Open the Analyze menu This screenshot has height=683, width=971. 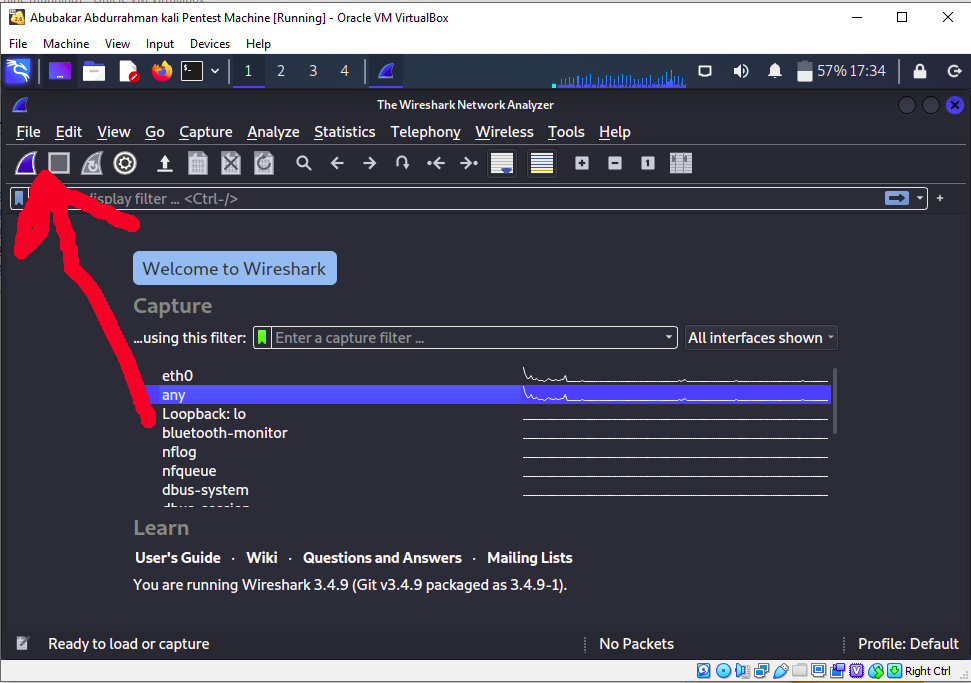click(x=273, y=132)
